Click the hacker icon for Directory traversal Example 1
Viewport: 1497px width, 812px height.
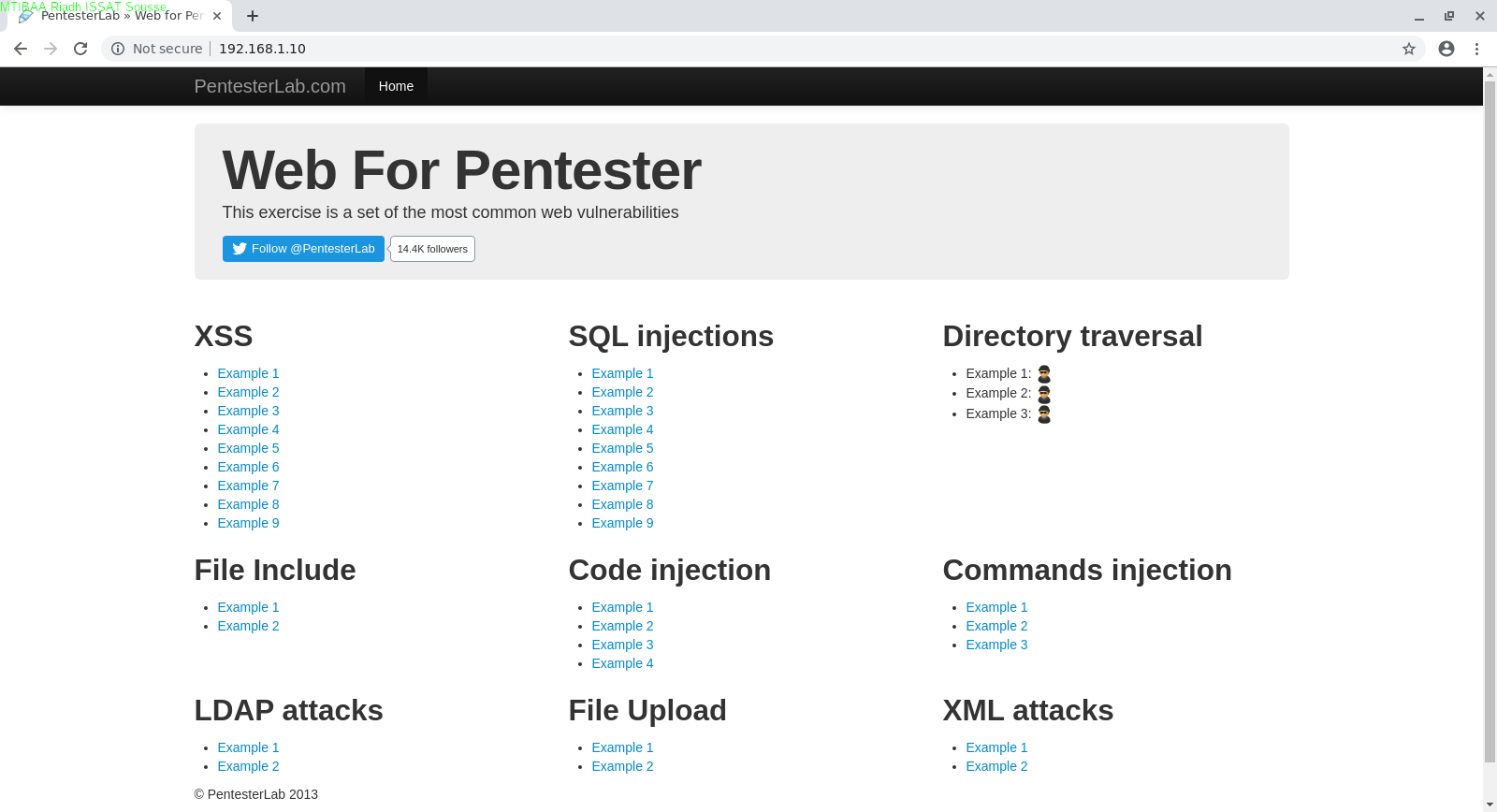[1044, 373]
